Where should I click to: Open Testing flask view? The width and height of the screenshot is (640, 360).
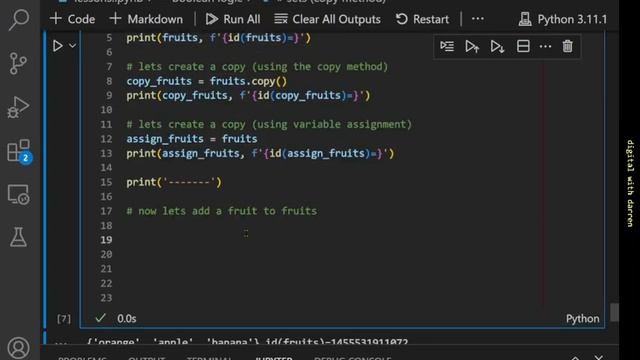point(18,237)
